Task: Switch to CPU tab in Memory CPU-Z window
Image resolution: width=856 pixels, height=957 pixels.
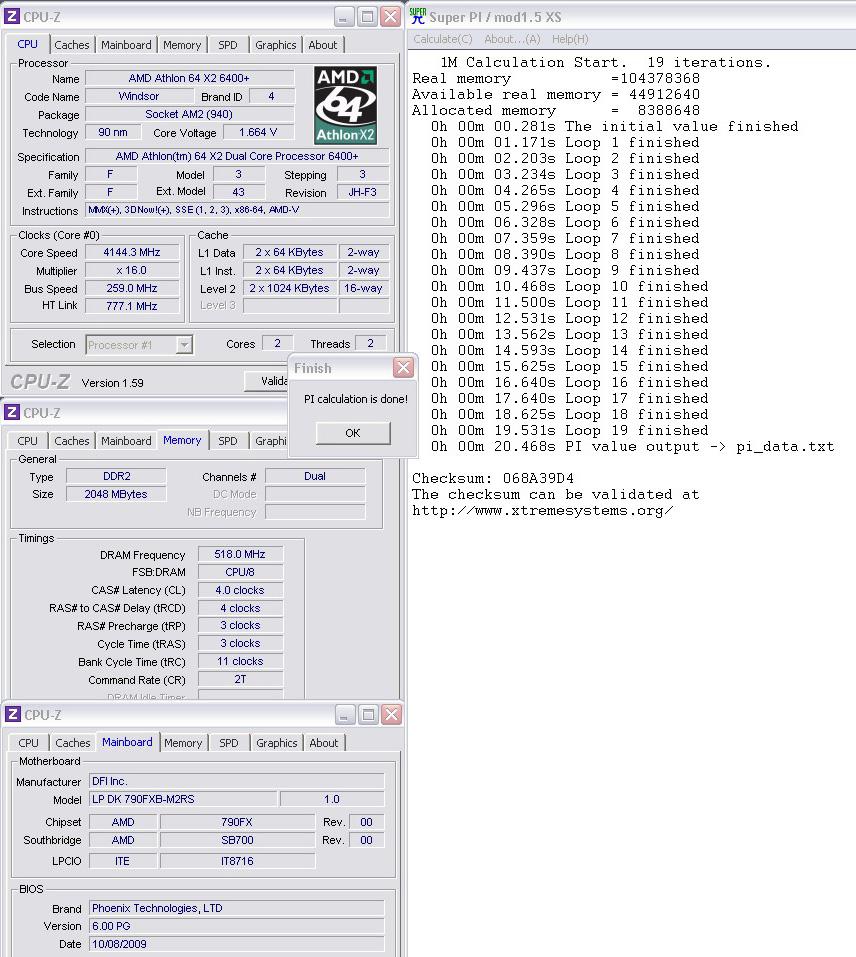Action: [27, 441]
